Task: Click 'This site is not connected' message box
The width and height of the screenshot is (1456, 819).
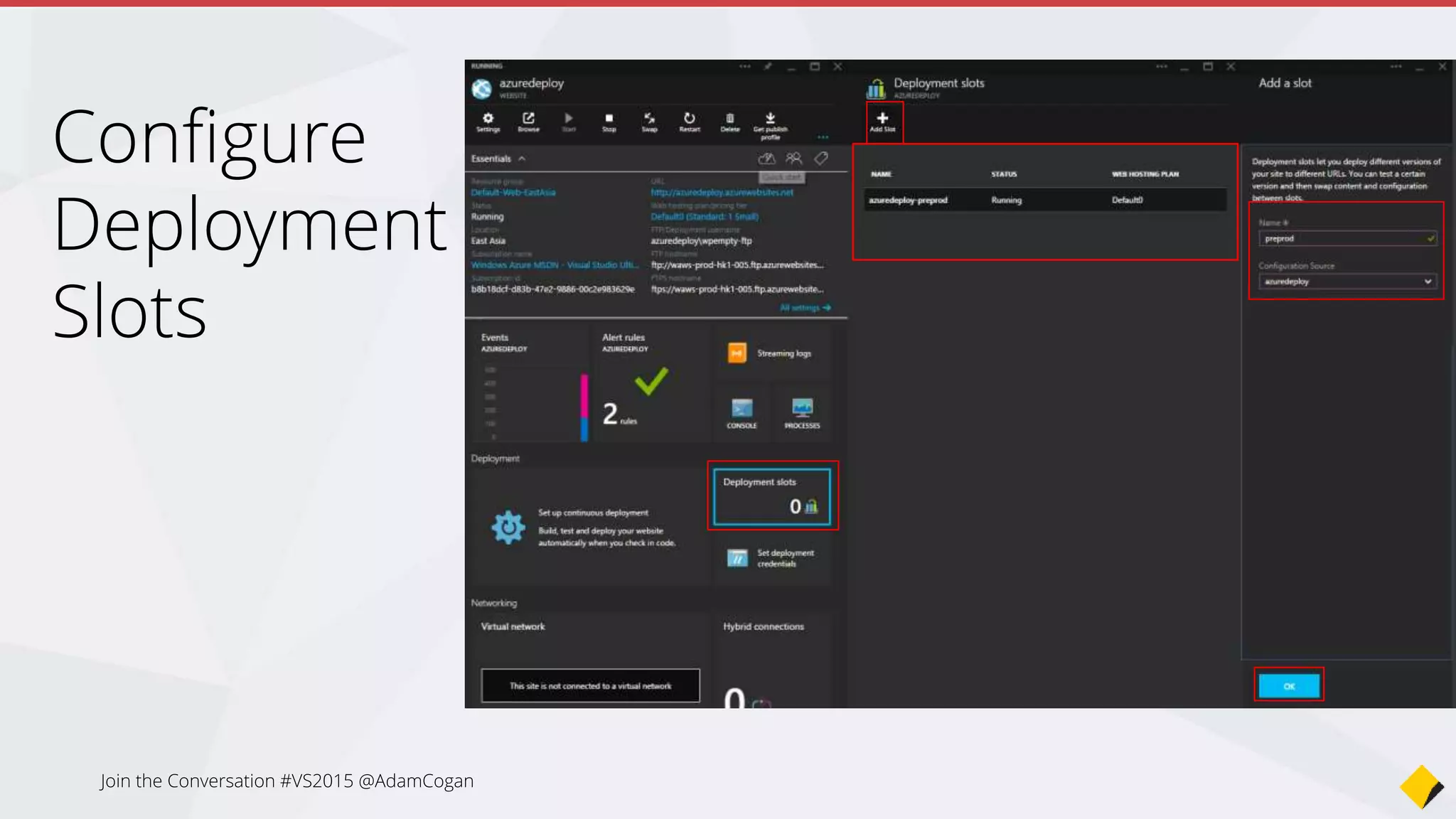Action: pyautogui.click(x=590, y=685)
